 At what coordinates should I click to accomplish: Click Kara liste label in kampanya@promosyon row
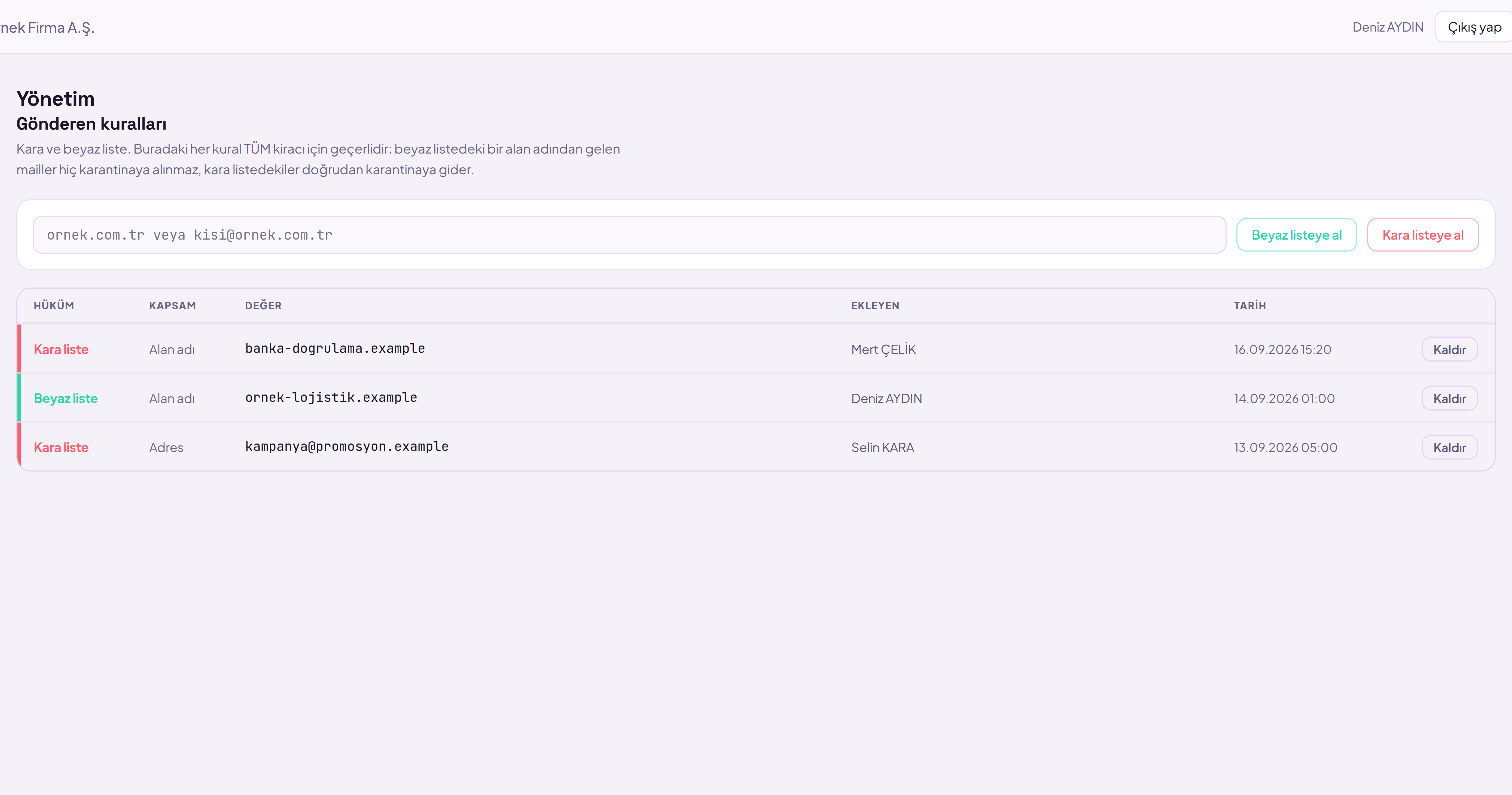(61, 447)
